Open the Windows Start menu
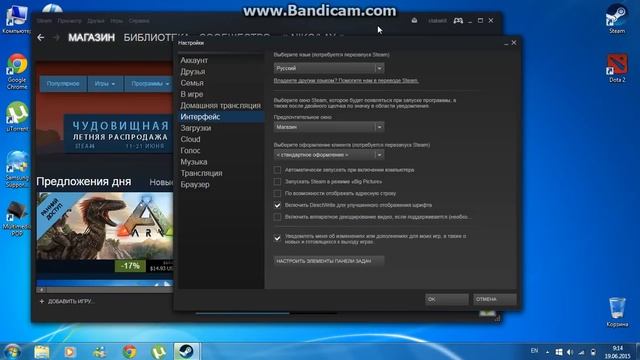640x360 pixels. 12,351
